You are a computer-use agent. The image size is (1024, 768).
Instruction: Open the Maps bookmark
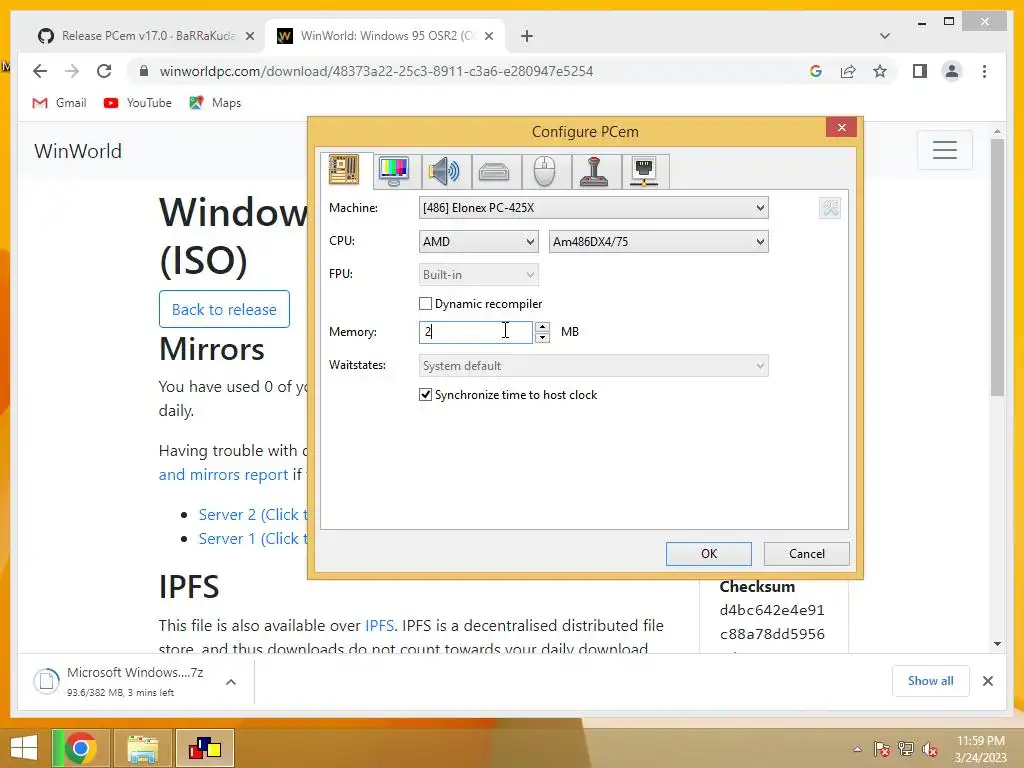(215, 103)
